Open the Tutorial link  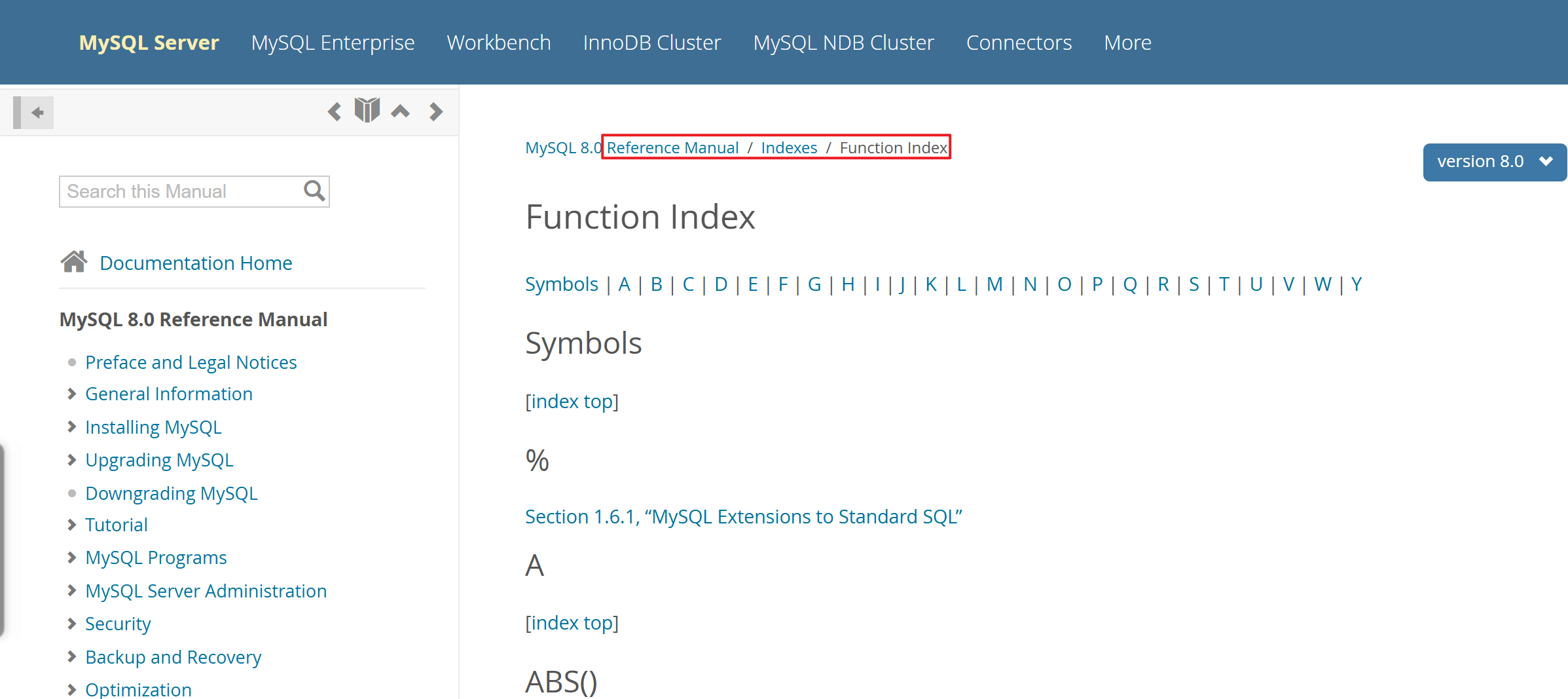(x=117, y=525)
